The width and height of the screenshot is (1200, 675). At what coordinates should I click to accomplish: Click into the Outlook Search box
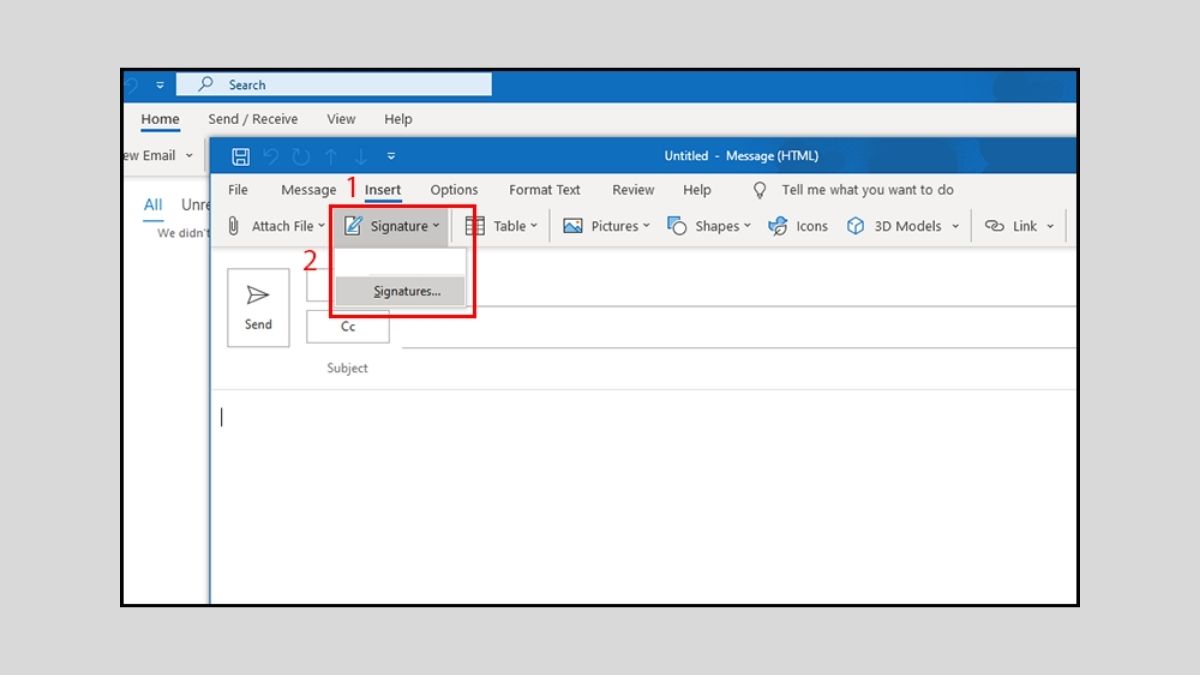(340, 85)
